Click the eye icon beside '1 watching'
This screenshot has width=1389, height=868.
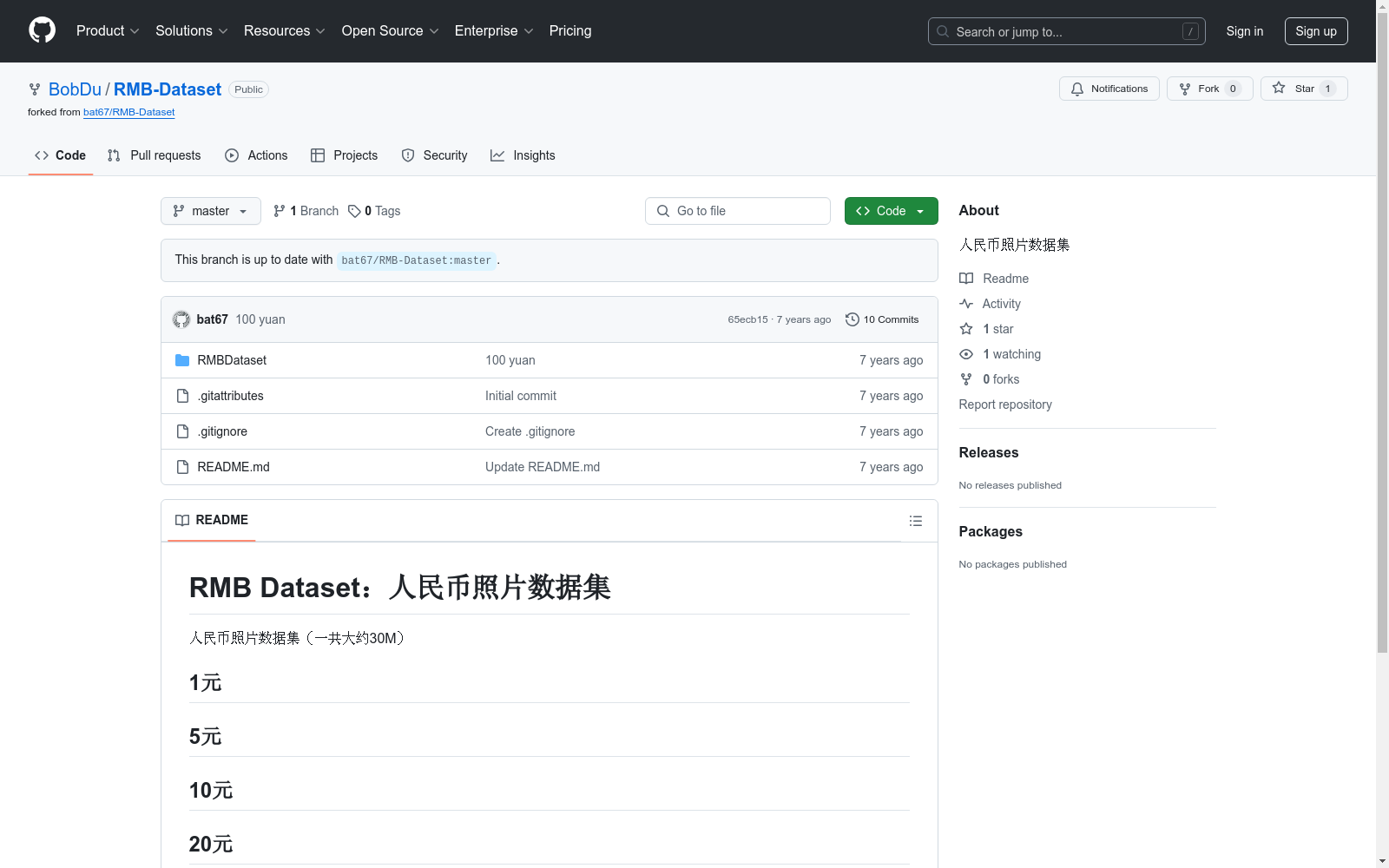966,354
